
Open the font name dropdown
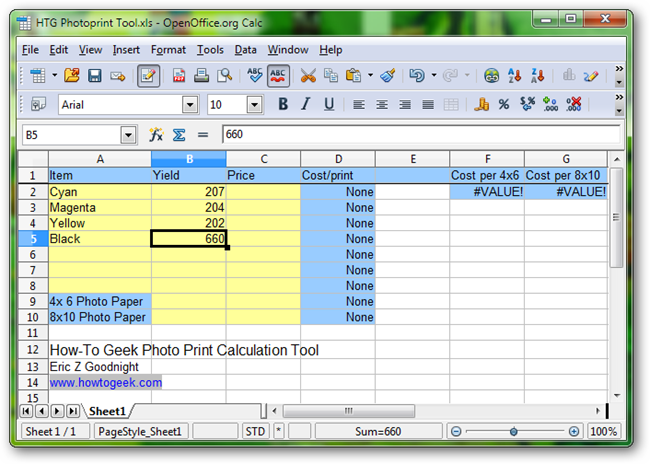pos(190,104)
